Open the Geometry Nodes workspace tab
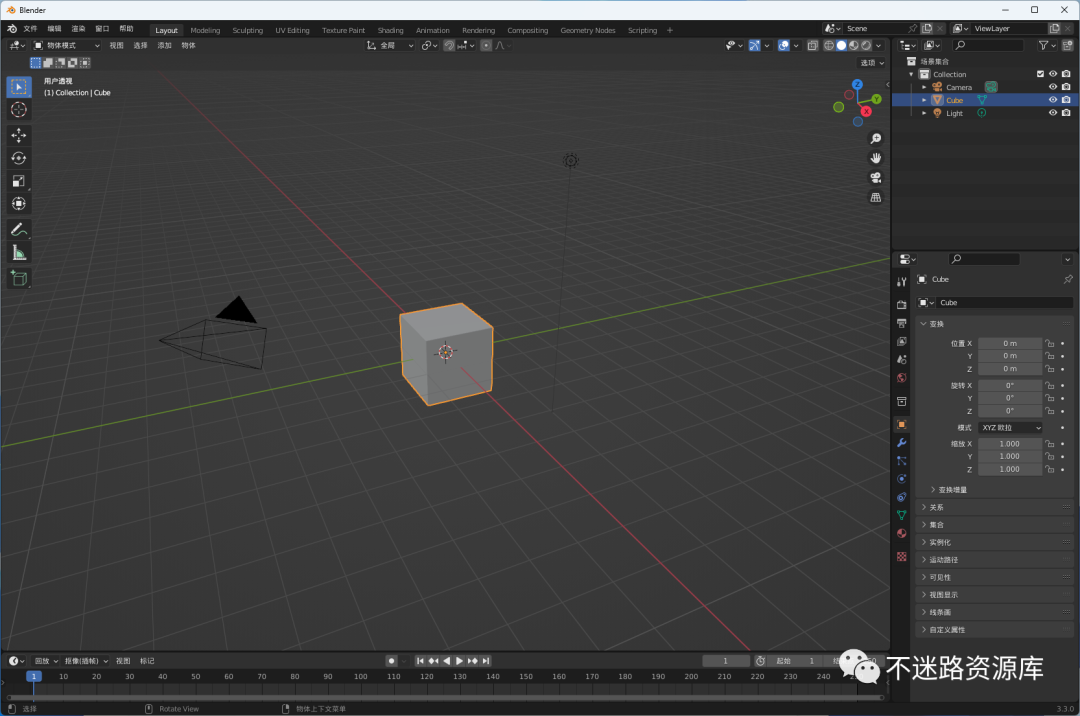 tap(588, 30)
